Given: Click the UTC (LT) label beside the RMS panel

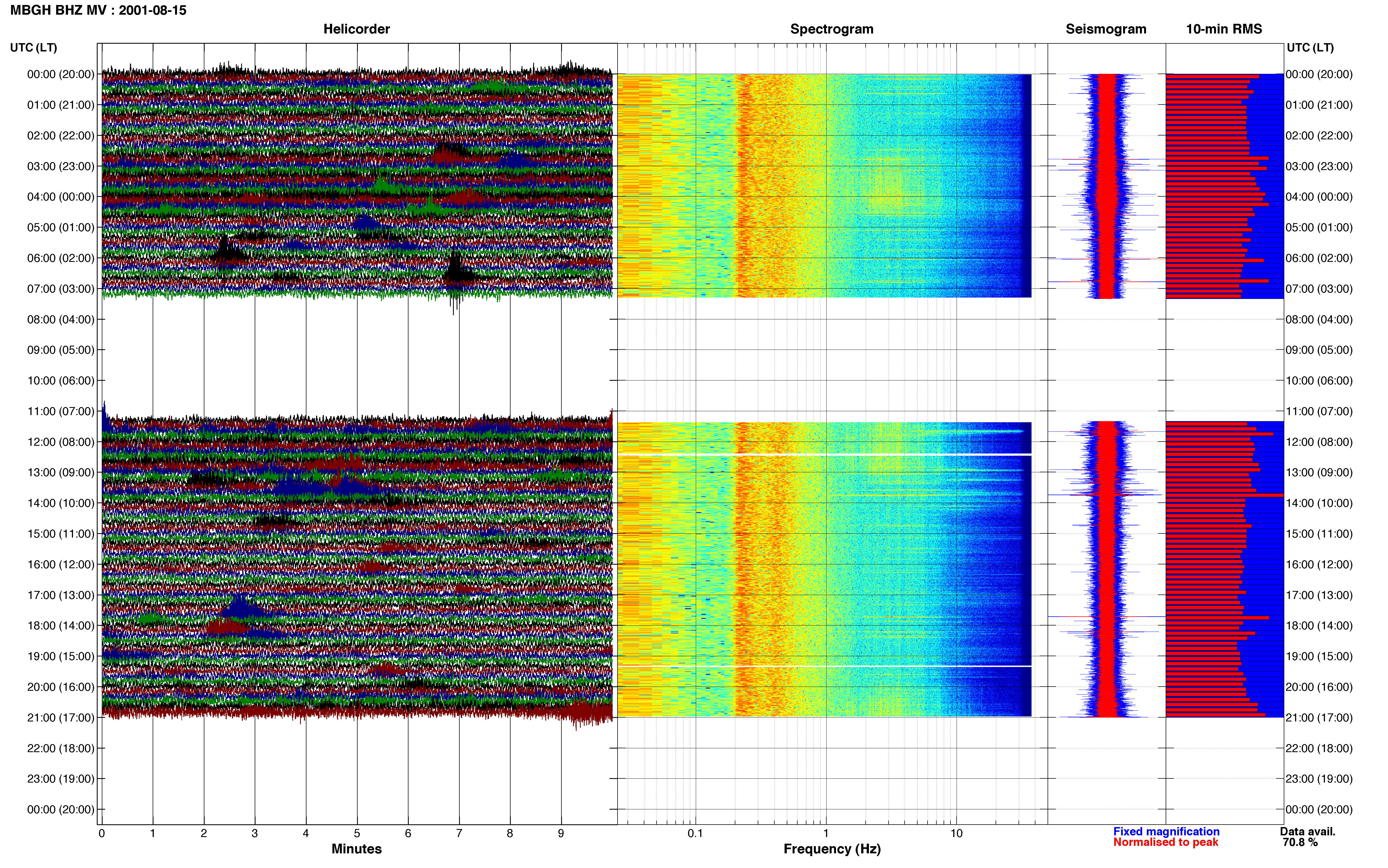Looking at the screenshot, I should (x=1310, y=48).
